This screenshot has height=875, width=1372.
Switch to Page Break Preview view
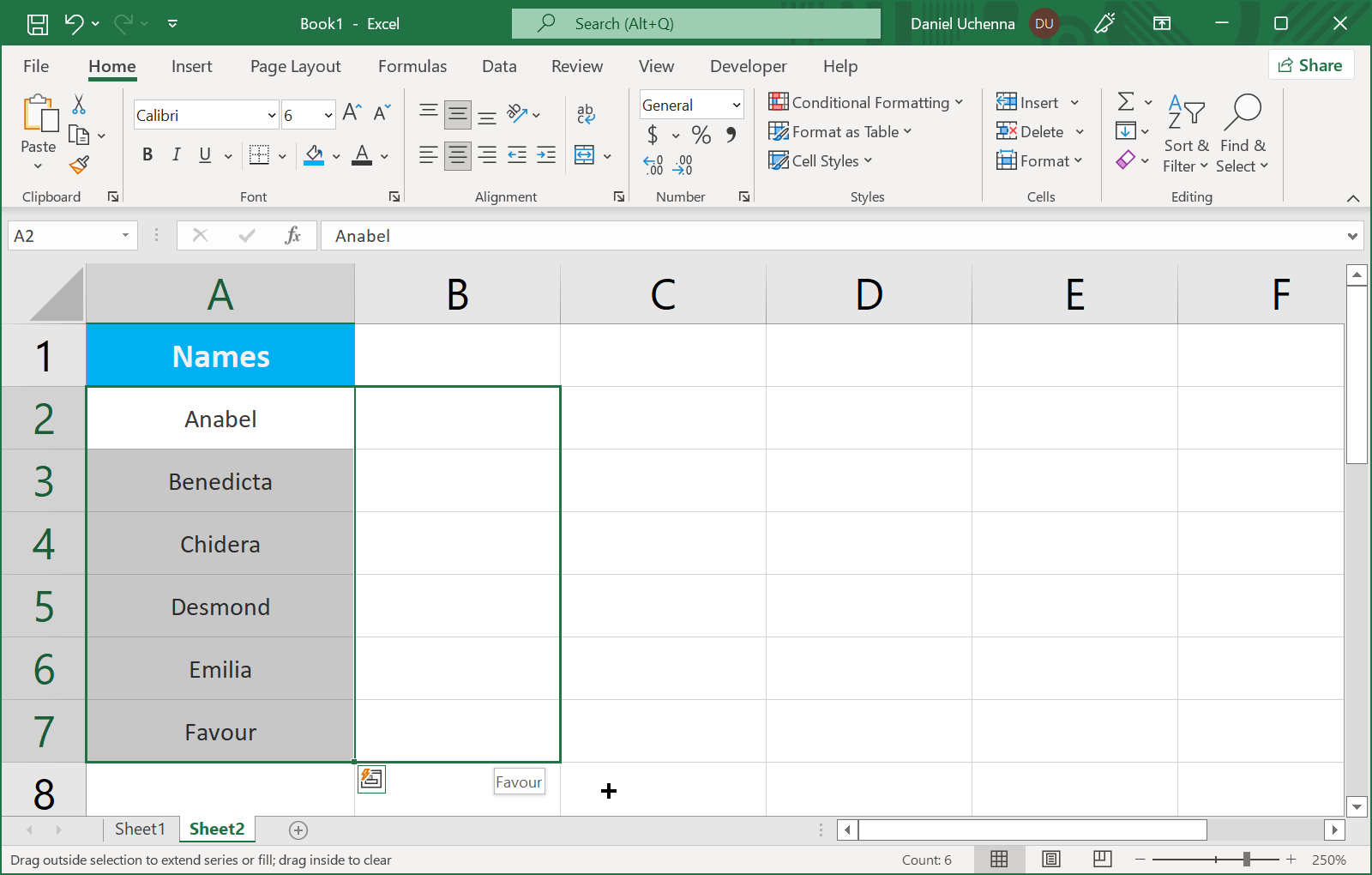coord(1103,859)
